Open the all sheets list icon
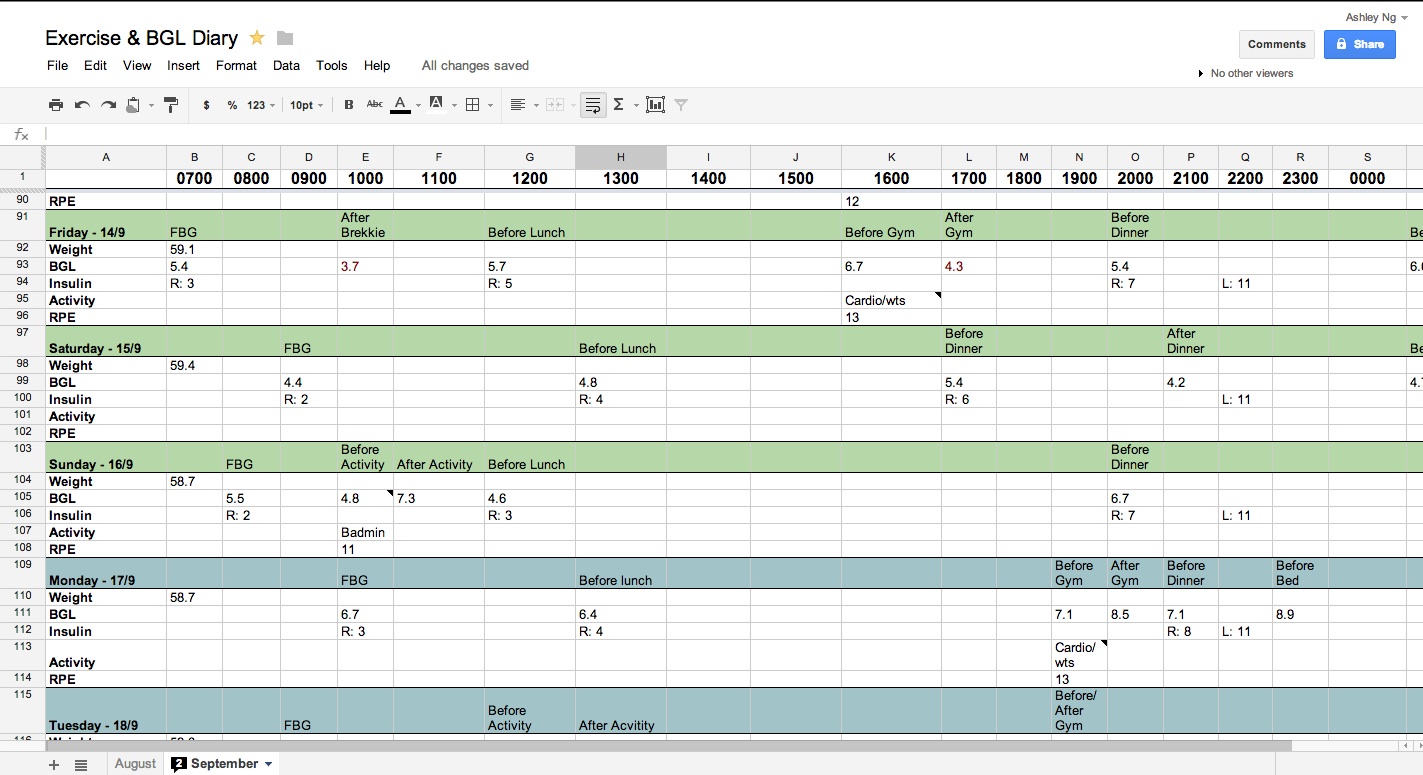 point(81,764)
